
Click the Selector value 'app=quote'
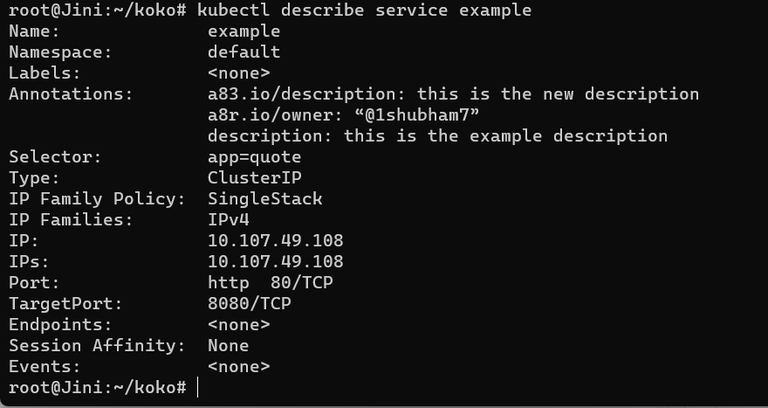click(x=254, y=157)
